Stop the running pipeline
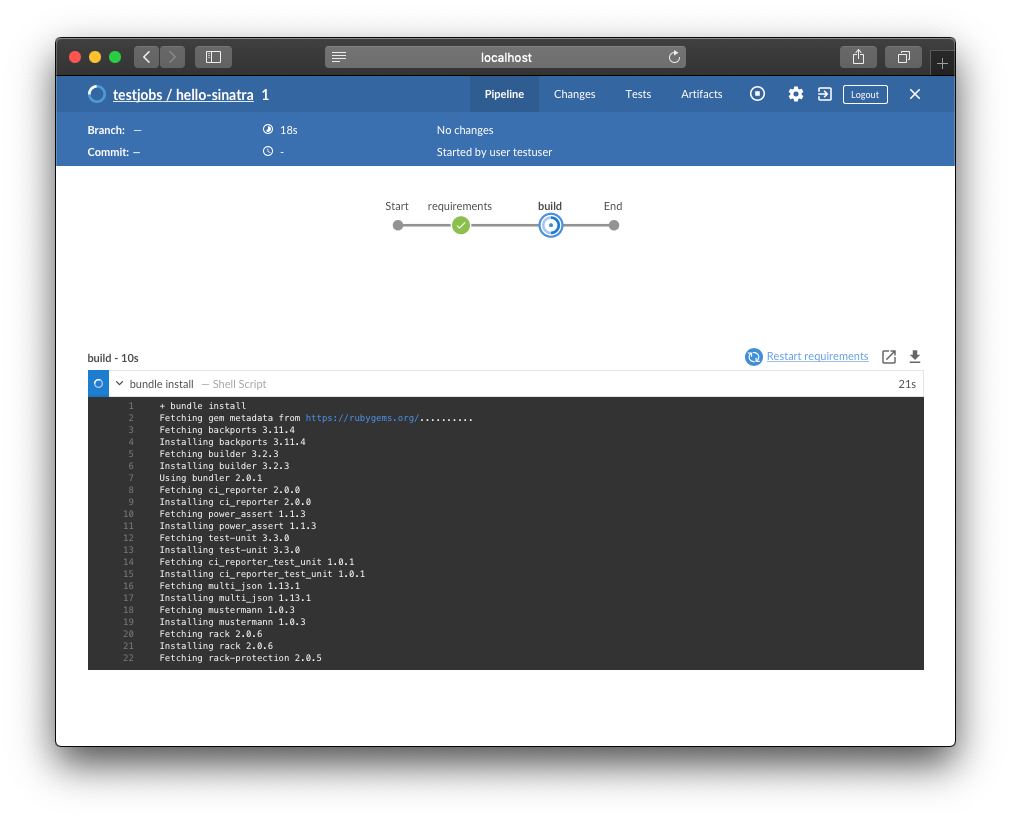Viewport: 1011px width, 820px height. (x=758, y=94)
